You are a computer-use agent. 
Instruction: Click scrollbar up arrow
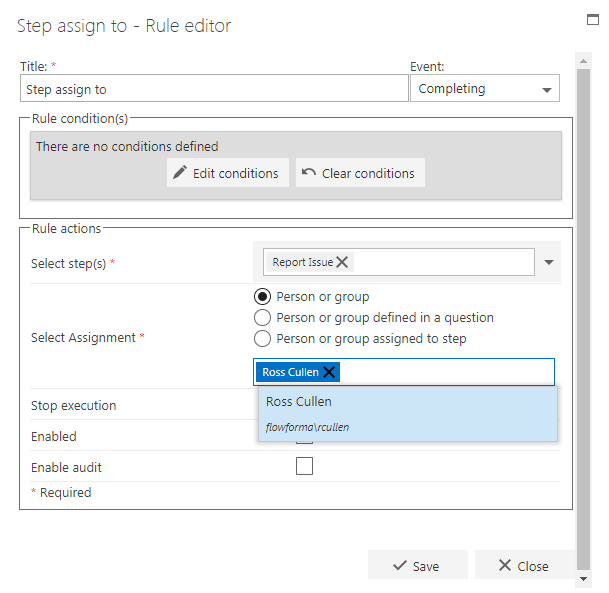(583, 61)
